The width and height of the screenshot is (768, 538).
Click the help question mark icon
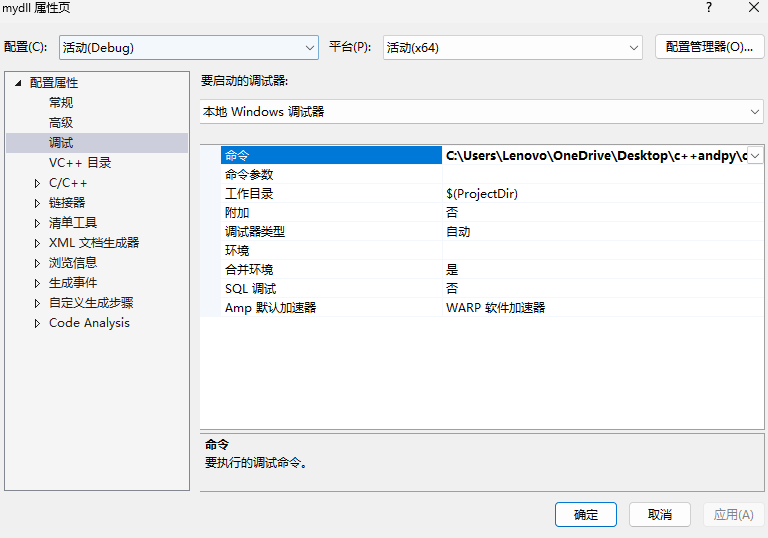point(709,7)
